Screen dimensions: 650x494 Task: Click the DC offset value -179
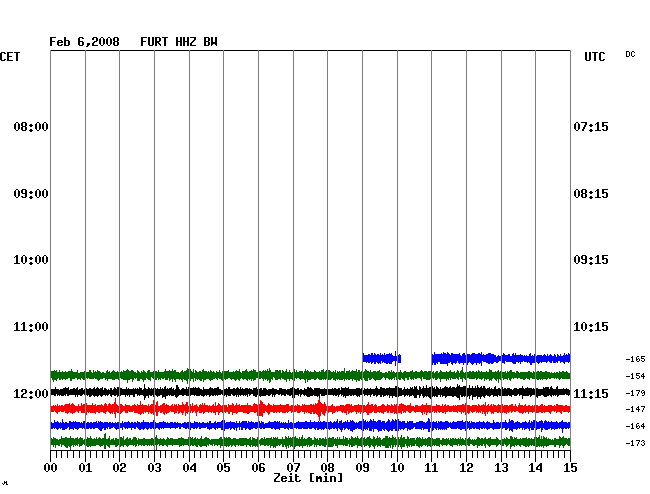pos(635,392)
